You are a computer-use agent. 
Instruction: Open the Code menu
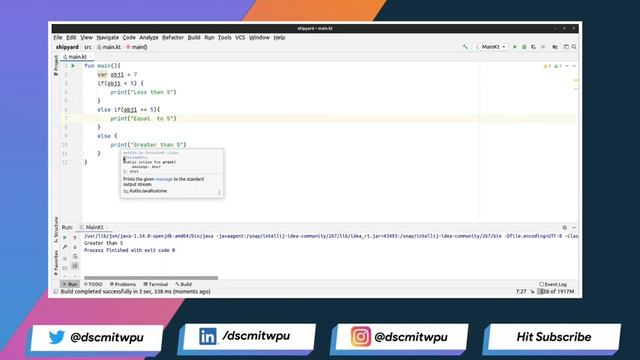pos(129,38)
